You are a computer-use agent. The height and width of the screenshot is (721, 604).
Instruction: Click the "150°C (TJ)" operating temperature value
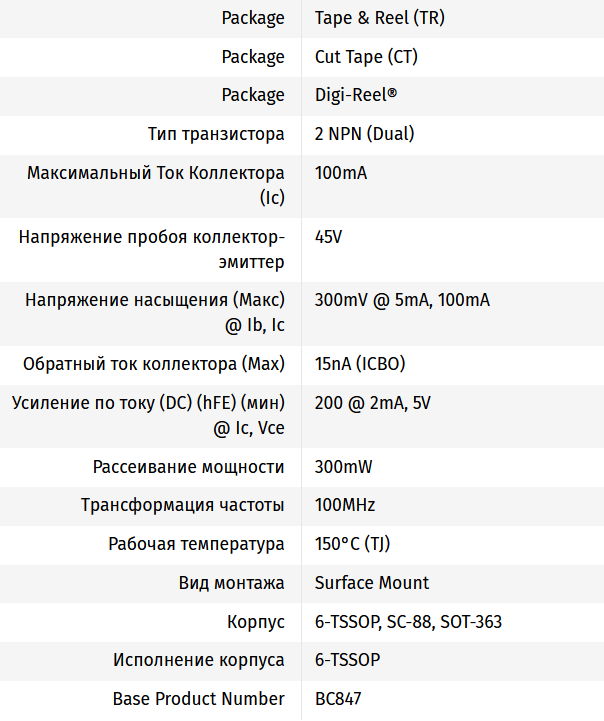coord(352,544)
